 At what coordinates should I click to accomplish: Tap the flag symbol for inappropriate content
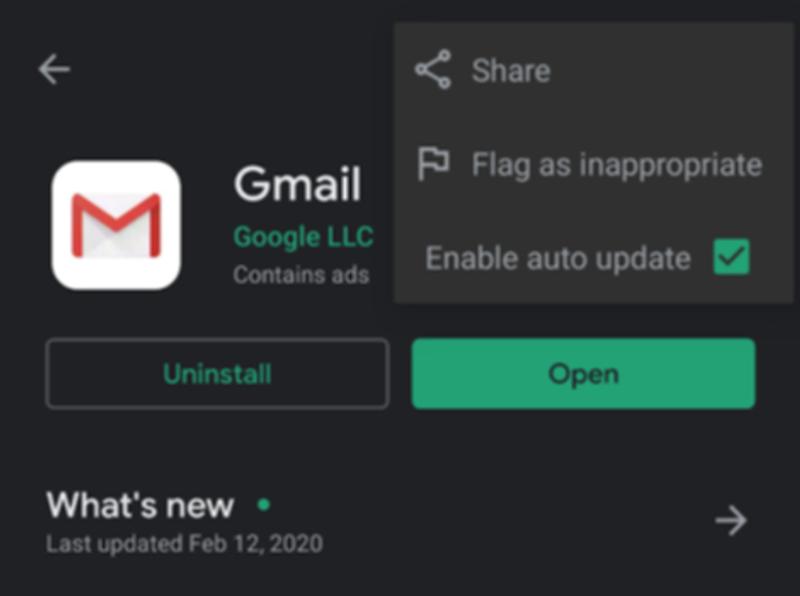click(x=434, y=163)
